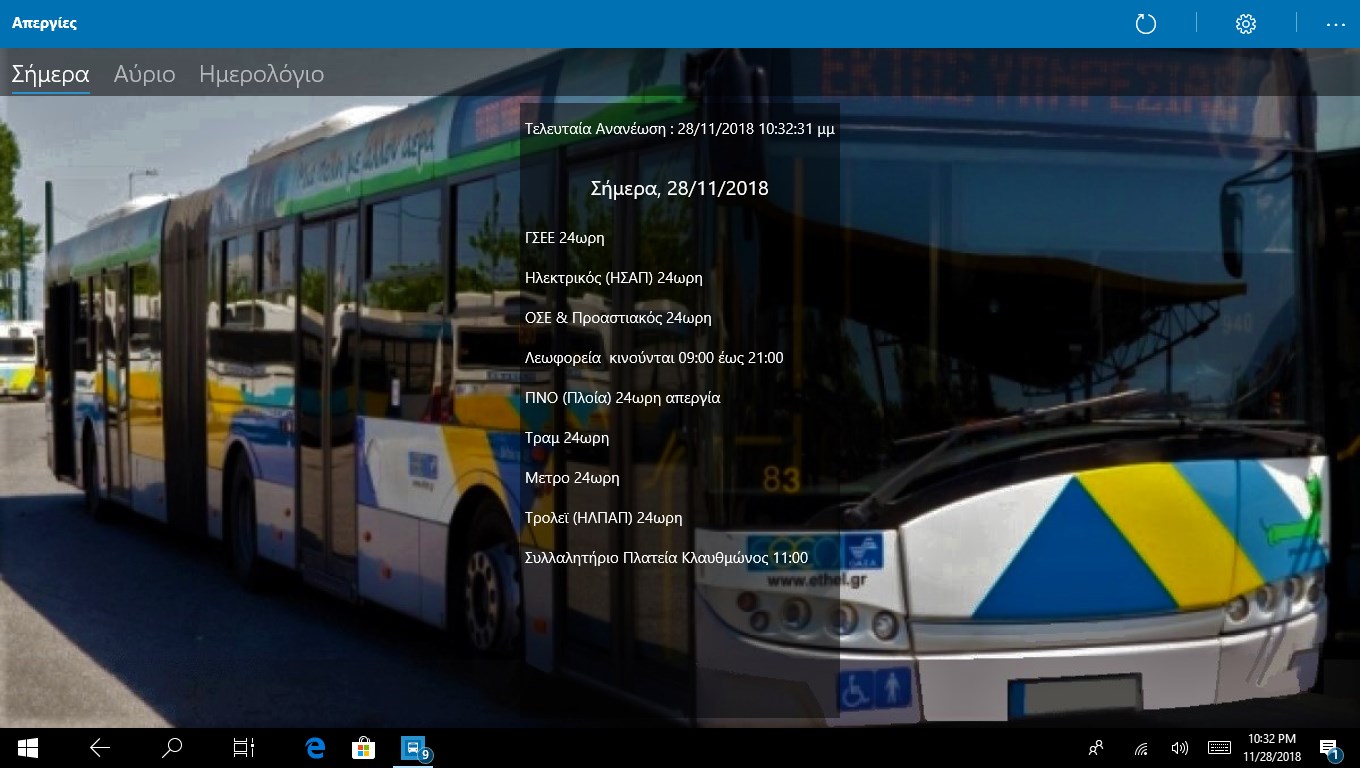Click the 'Σήμερα, 28/11/2018' date heading

[x=680, y=188]
